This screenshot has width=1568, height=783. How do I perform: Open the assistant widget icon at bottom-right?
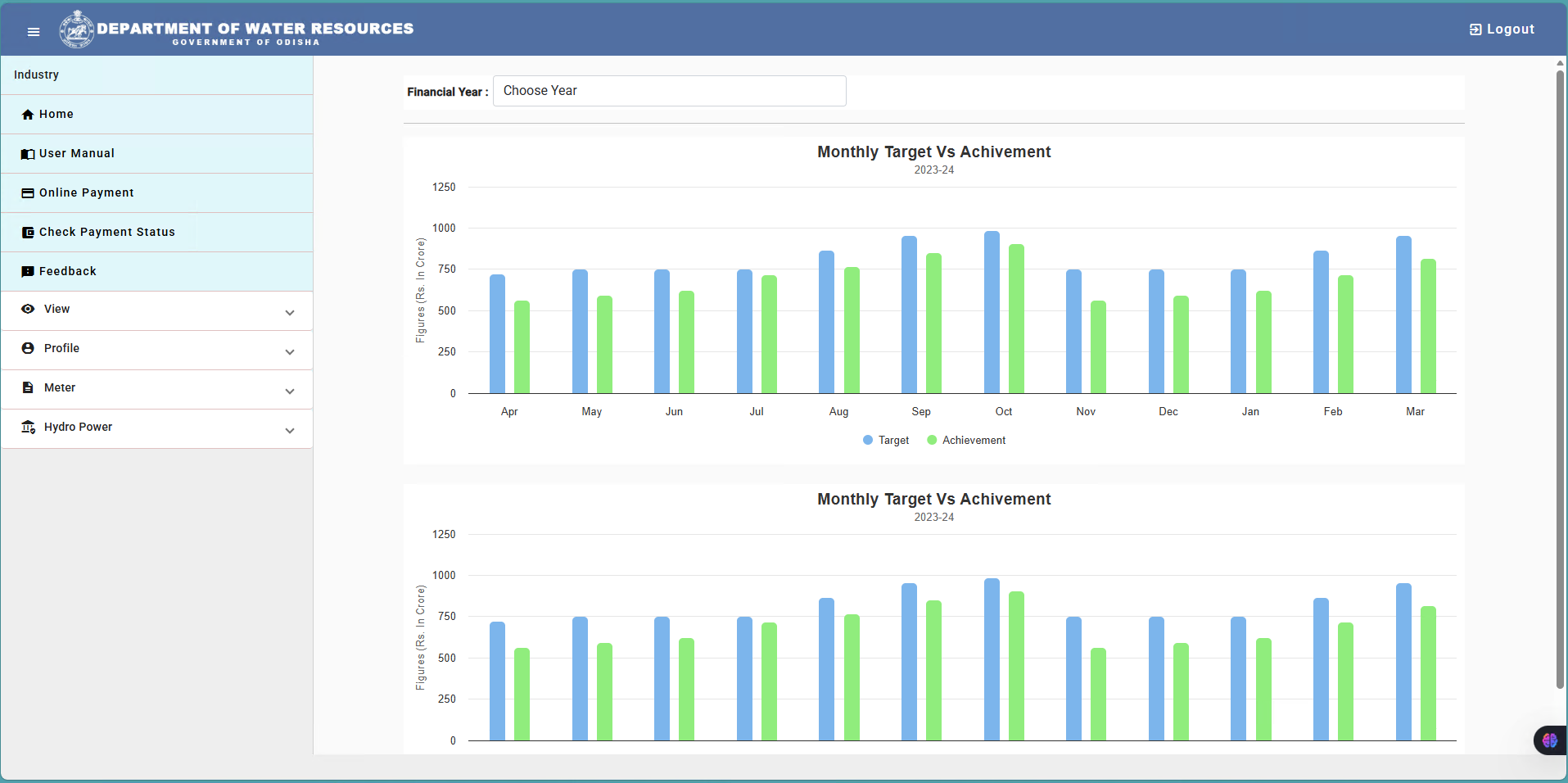[x=1549, y=740]
